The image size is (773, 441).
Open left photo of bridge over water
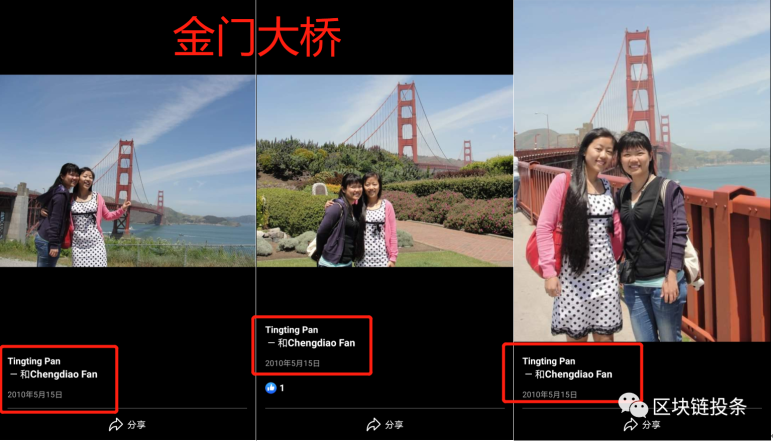pos(128,170)
